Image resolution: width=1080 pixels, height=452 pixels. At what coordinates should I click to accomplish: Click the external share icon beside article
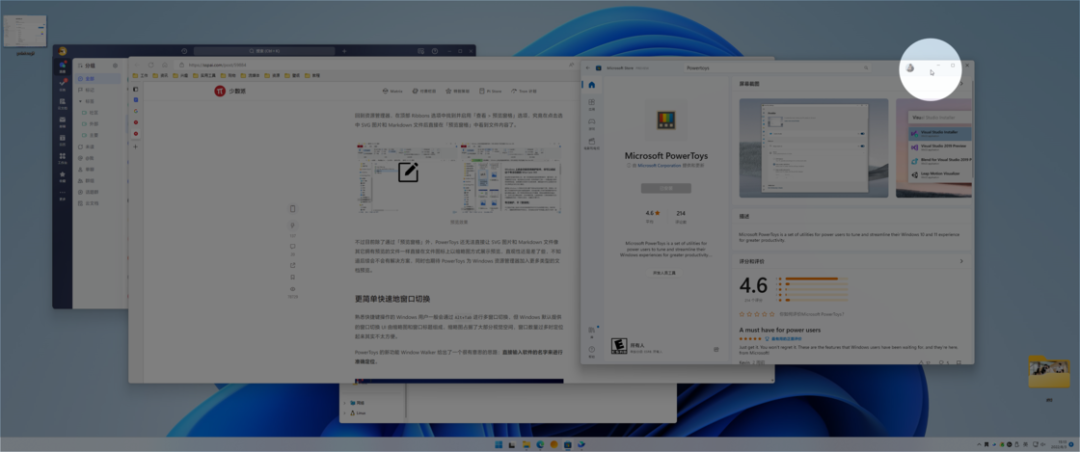(x=293, y=265)
